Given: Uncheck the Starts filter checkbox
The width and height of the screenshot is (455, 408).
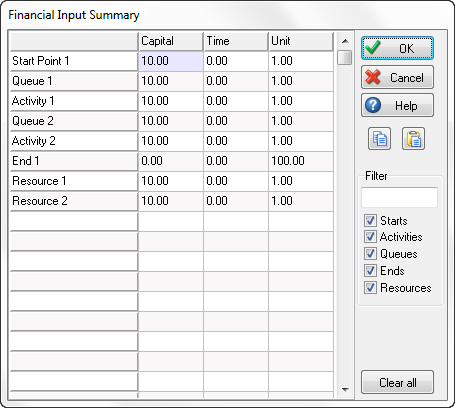Looking at the screenshot, I should tap(370, 220).
